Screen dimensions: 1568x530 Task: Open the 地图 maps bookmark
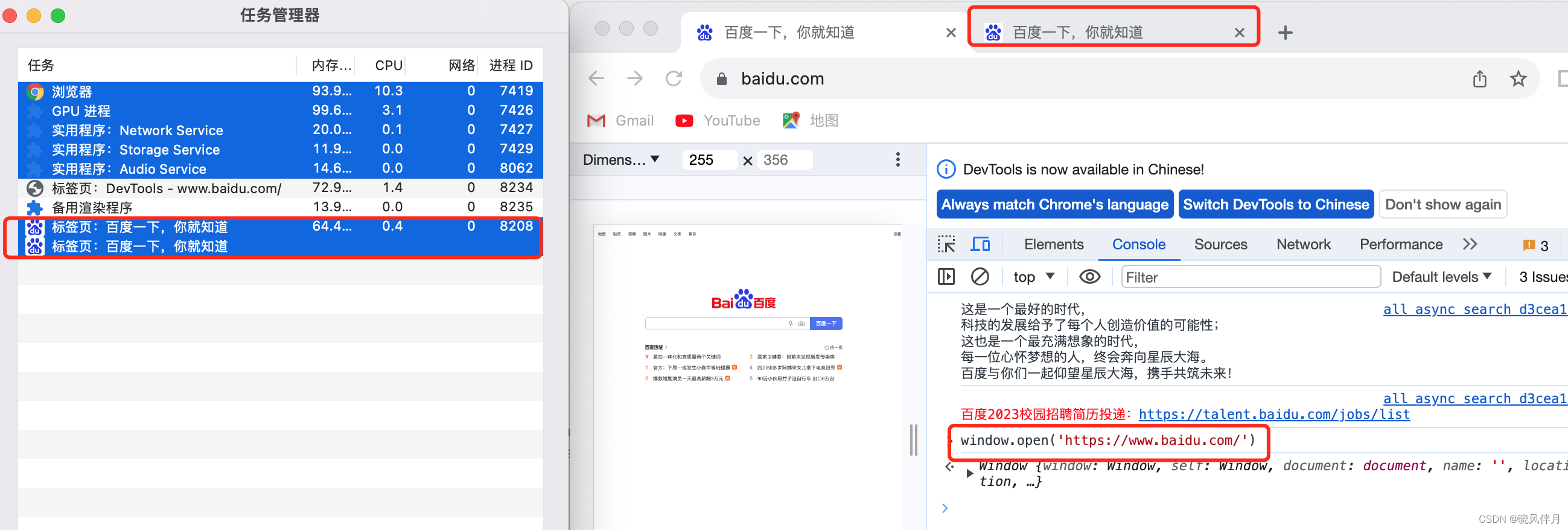[810, 121]
